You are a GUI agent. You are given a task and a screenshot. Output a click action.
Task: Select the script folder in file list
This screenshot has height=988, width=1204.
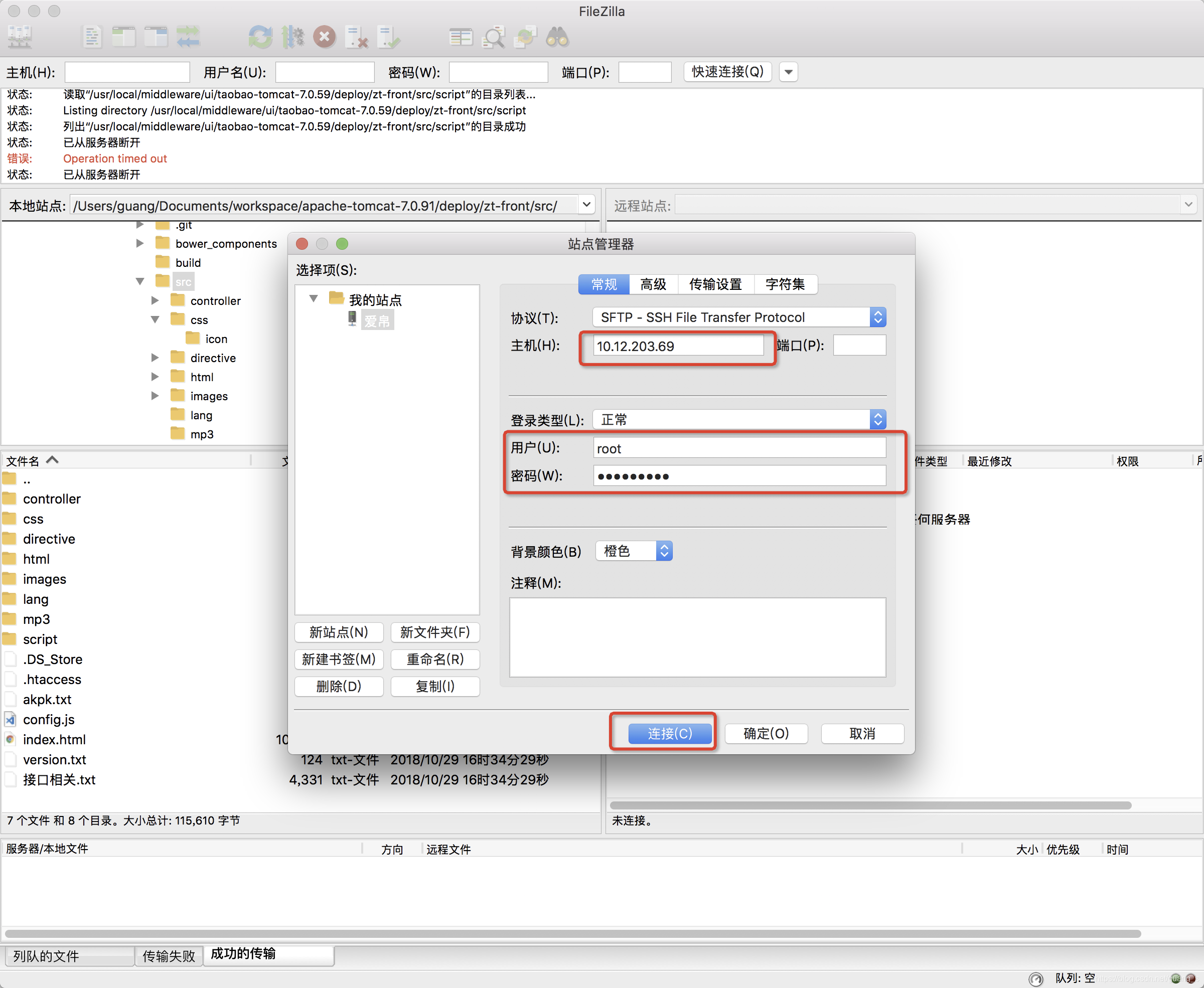point(40,639)
